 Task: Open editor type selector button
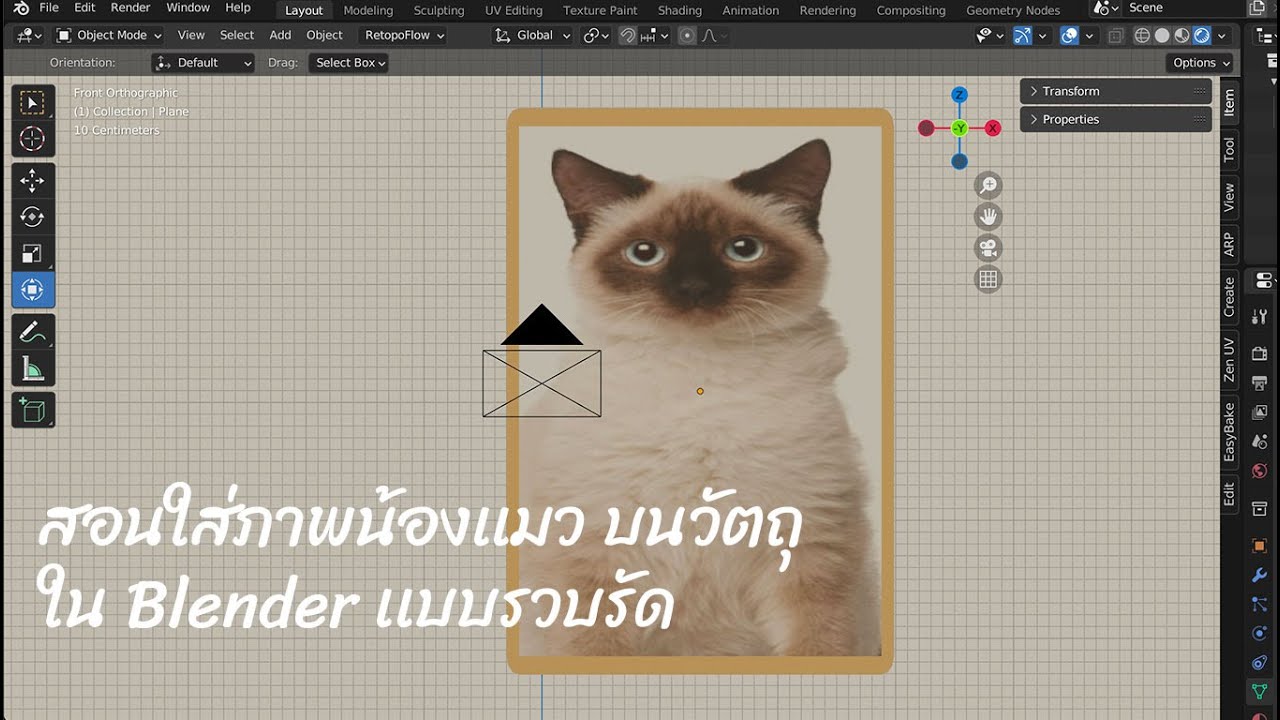29,35
